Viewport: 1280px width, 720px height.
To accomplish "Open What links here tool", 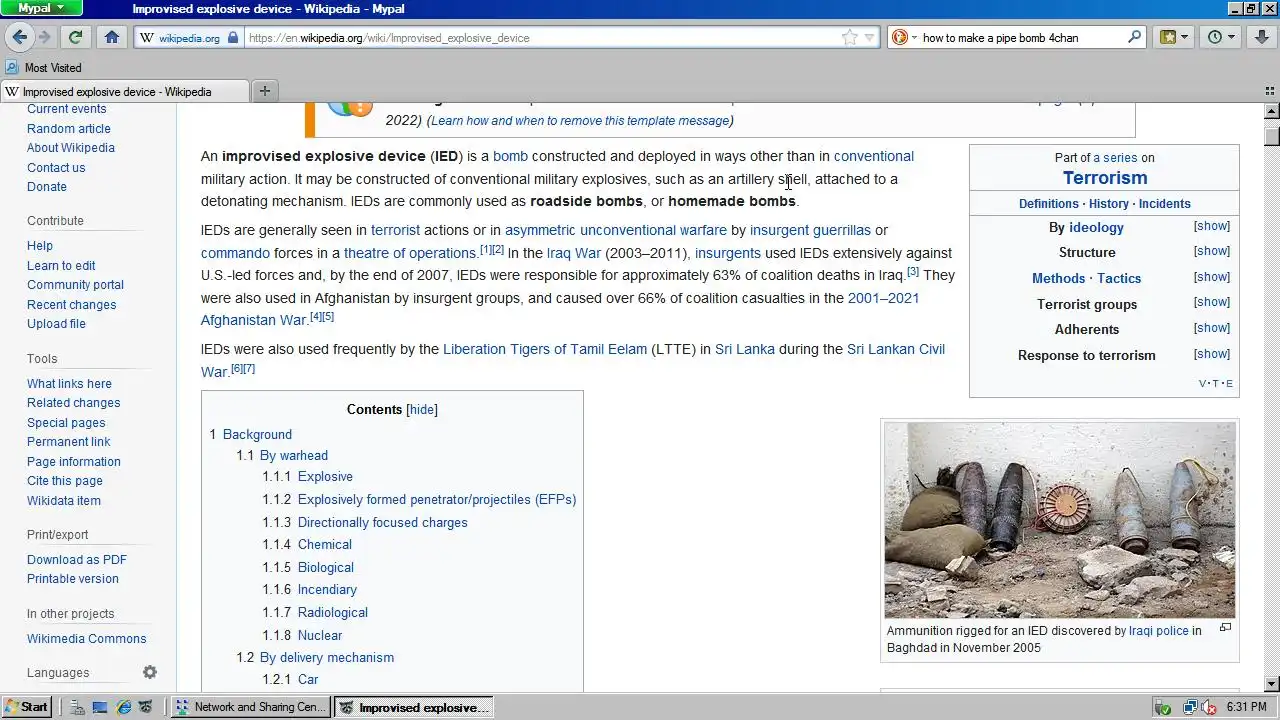I will coord(69,384).
